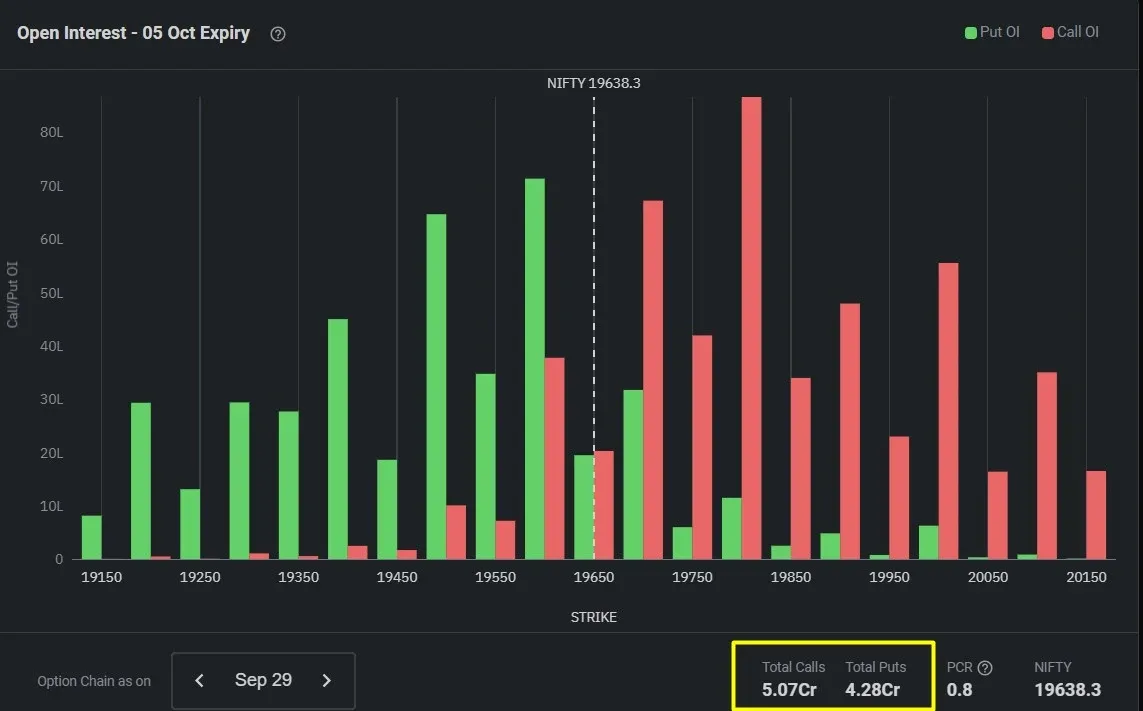Screen dimensions: 1143x711
Task: Click the red Call OI bar at 19900
Action: coord(850,432)
